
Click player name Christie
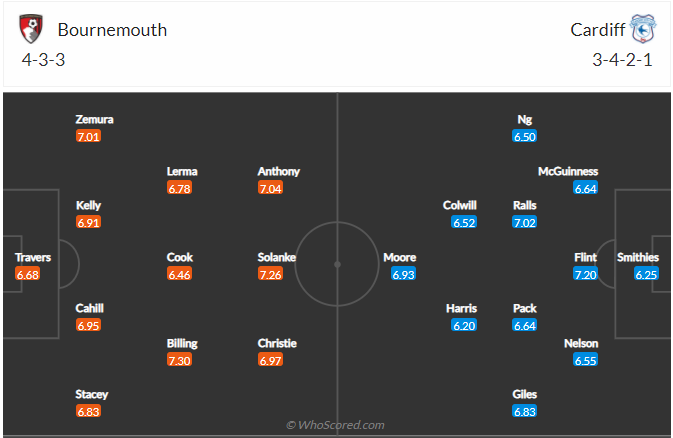pyautogui.click(x=278, y=343)
